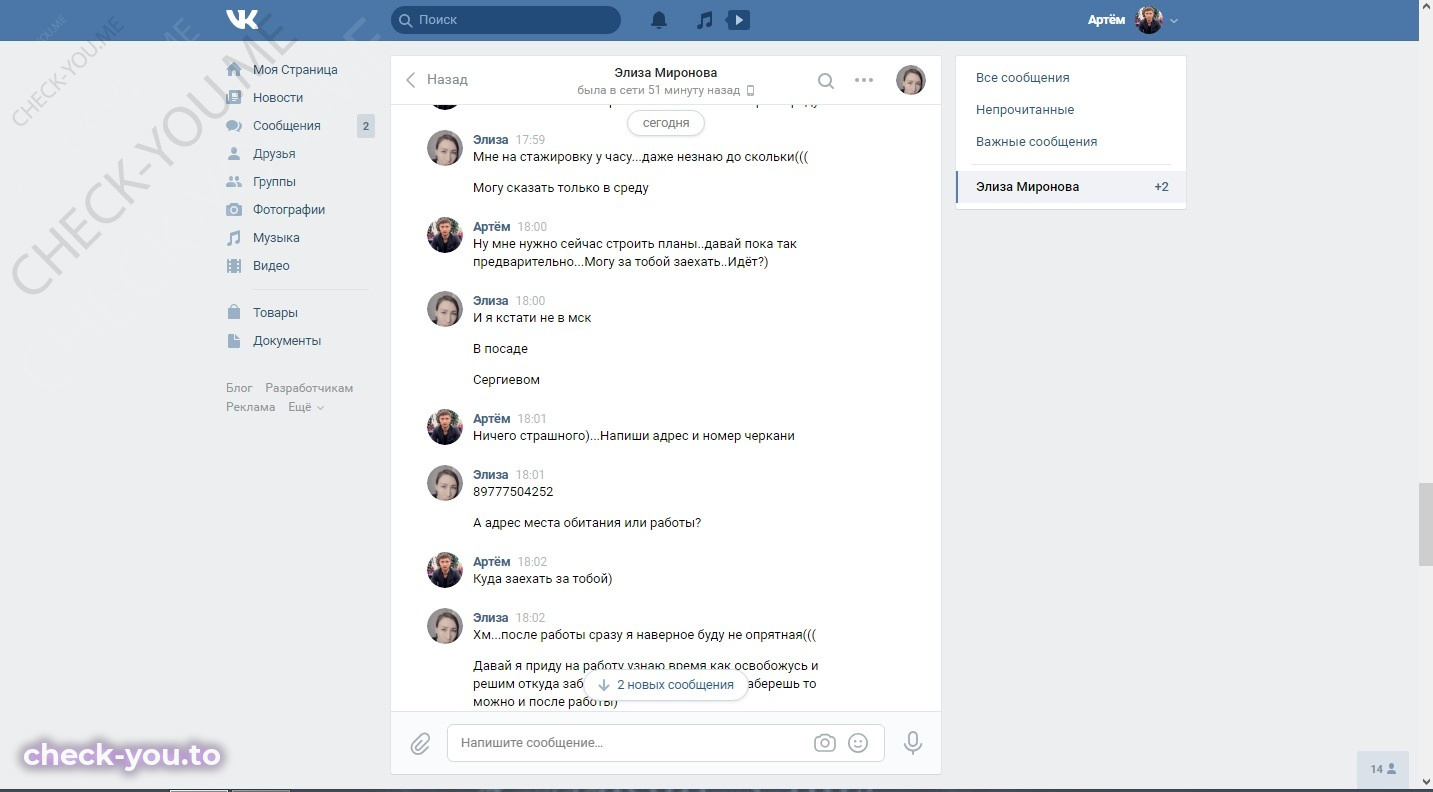The image size is (1433, 792).
Task: Open Друзья in the sidebar
Action: click(274, 154)
